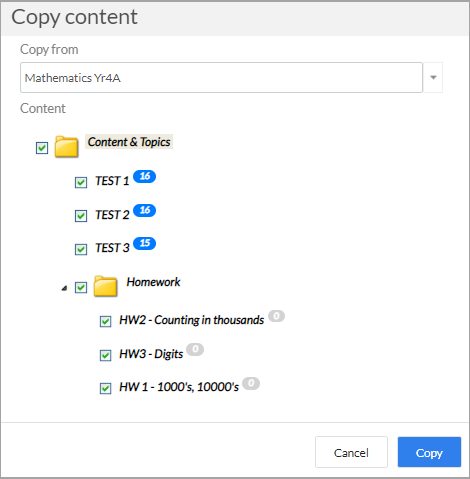Deselect the HW3 - Digits checkbox
The height and width of the screenshot is (479, 470).
click(106, 355)
